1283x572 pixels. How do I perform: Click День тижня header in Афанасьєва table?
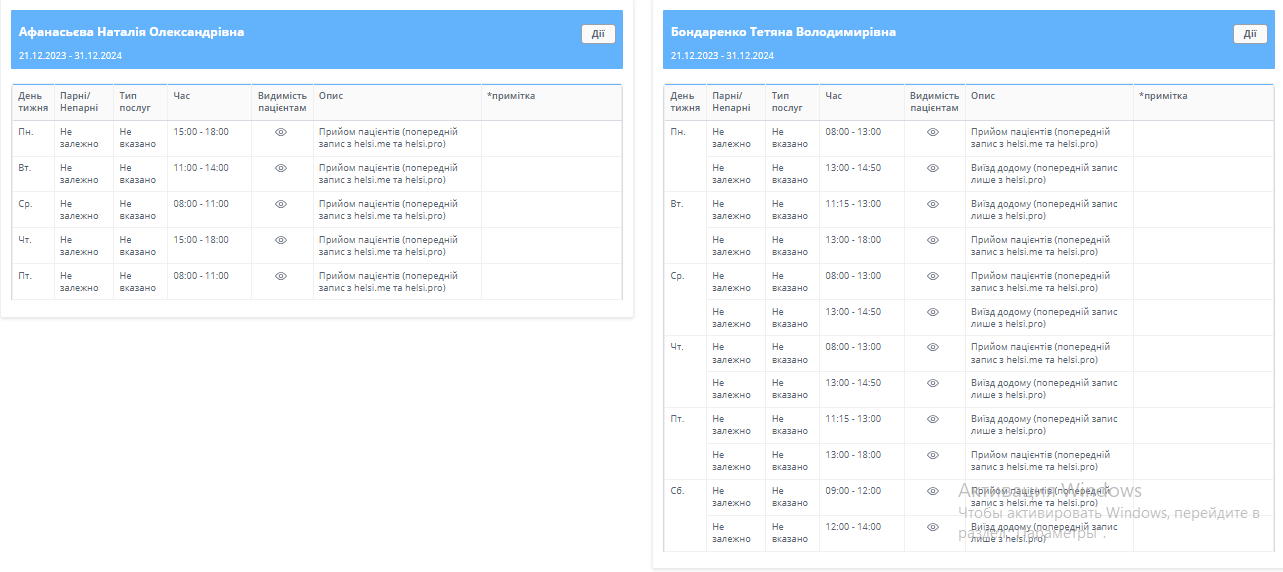[33, 102]
